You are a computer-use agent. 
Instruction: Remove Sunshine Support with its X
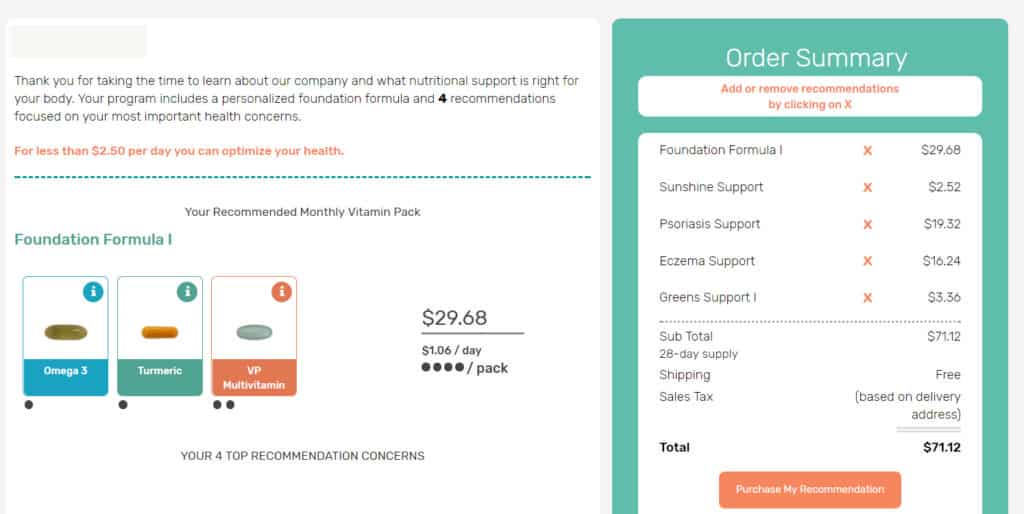tap(867, 188)
